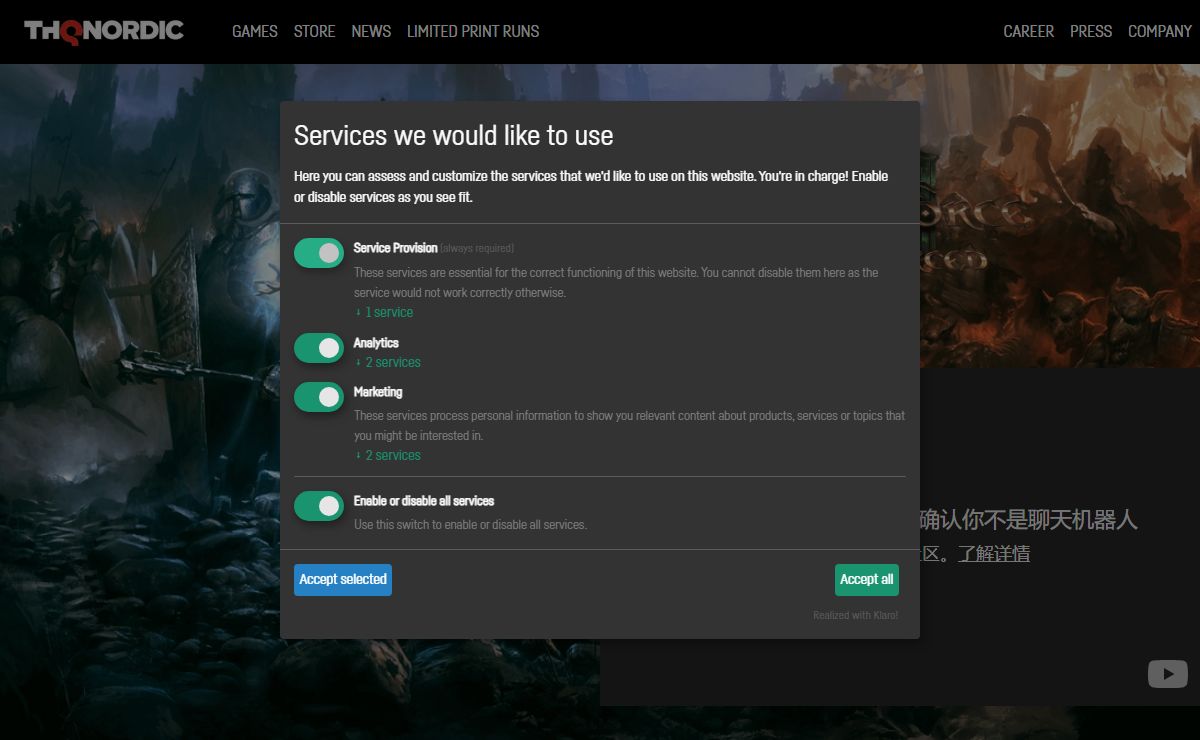1200x740 pixels.
Task: Click the Marketing label
Action: click(378, 392)
